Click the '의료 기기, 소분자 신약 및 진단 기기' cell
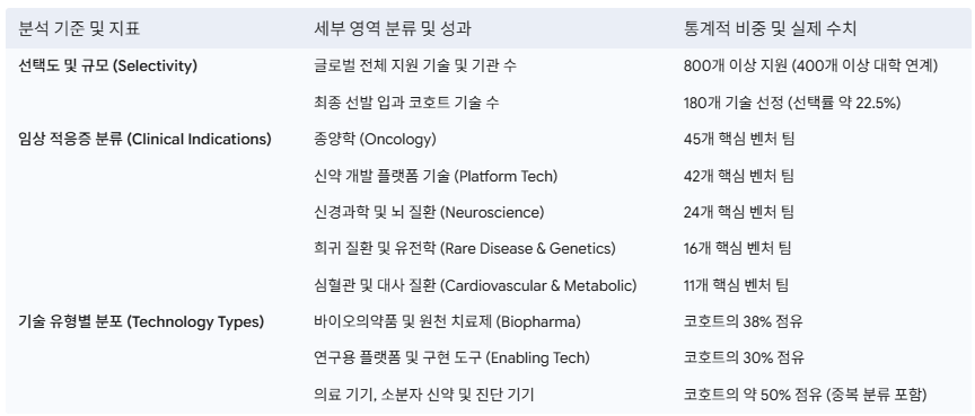Image resolution: width=975 pixels, height=416 pixels. point(424,395)
